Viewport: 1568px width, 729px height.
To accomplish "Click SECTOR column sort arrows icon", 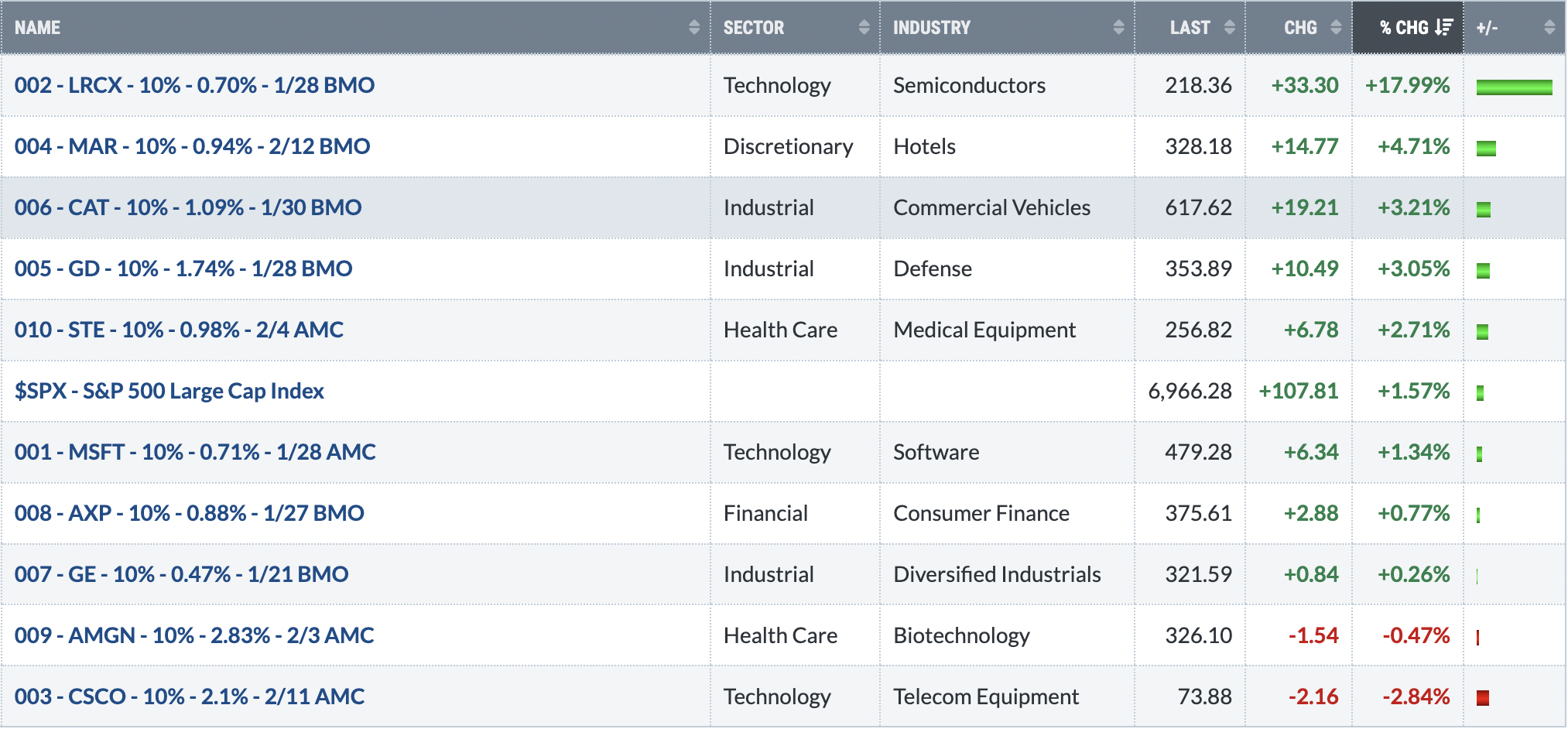I will click(864, 28).
